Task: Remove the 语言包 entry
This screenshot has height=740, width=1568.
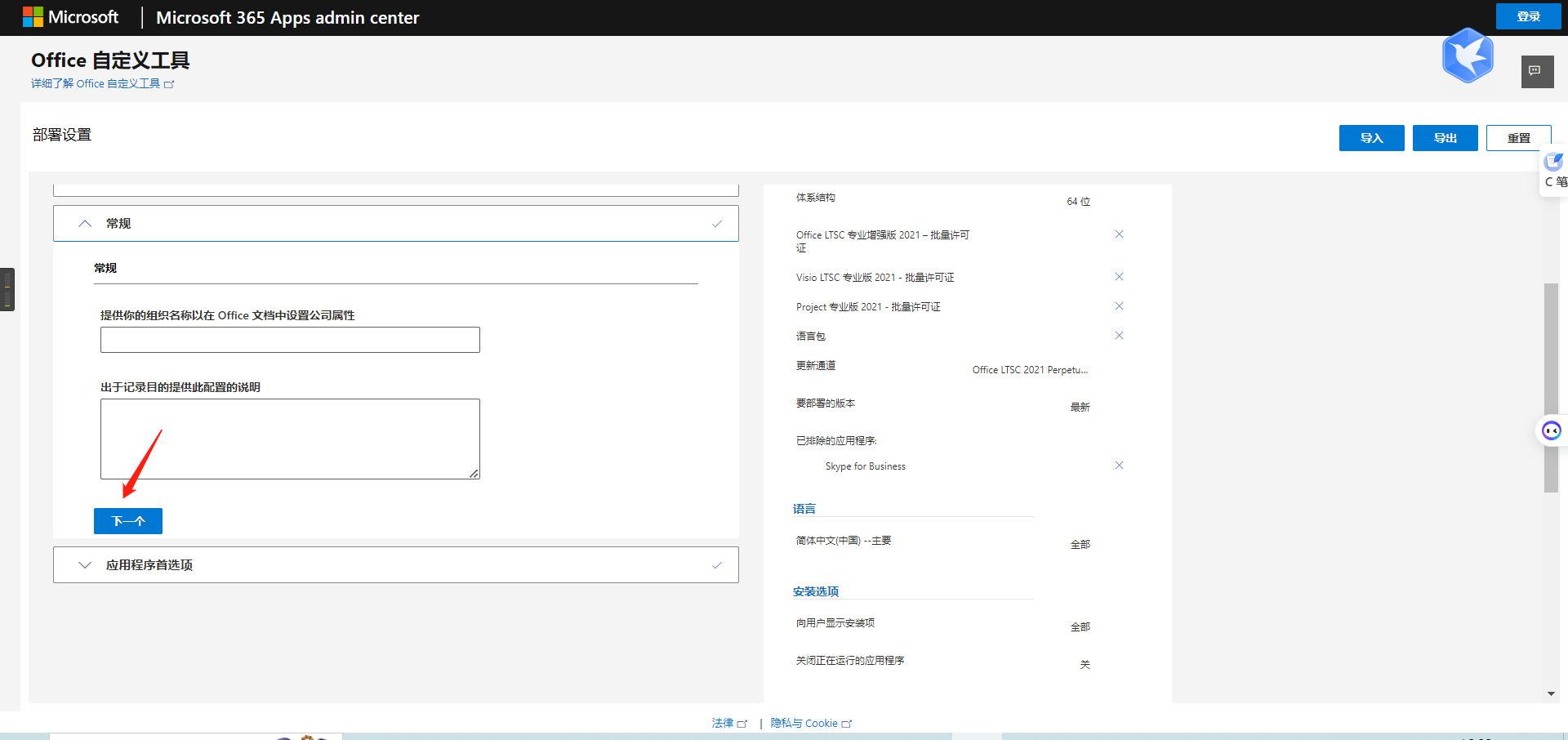Action: point(1119,336)
